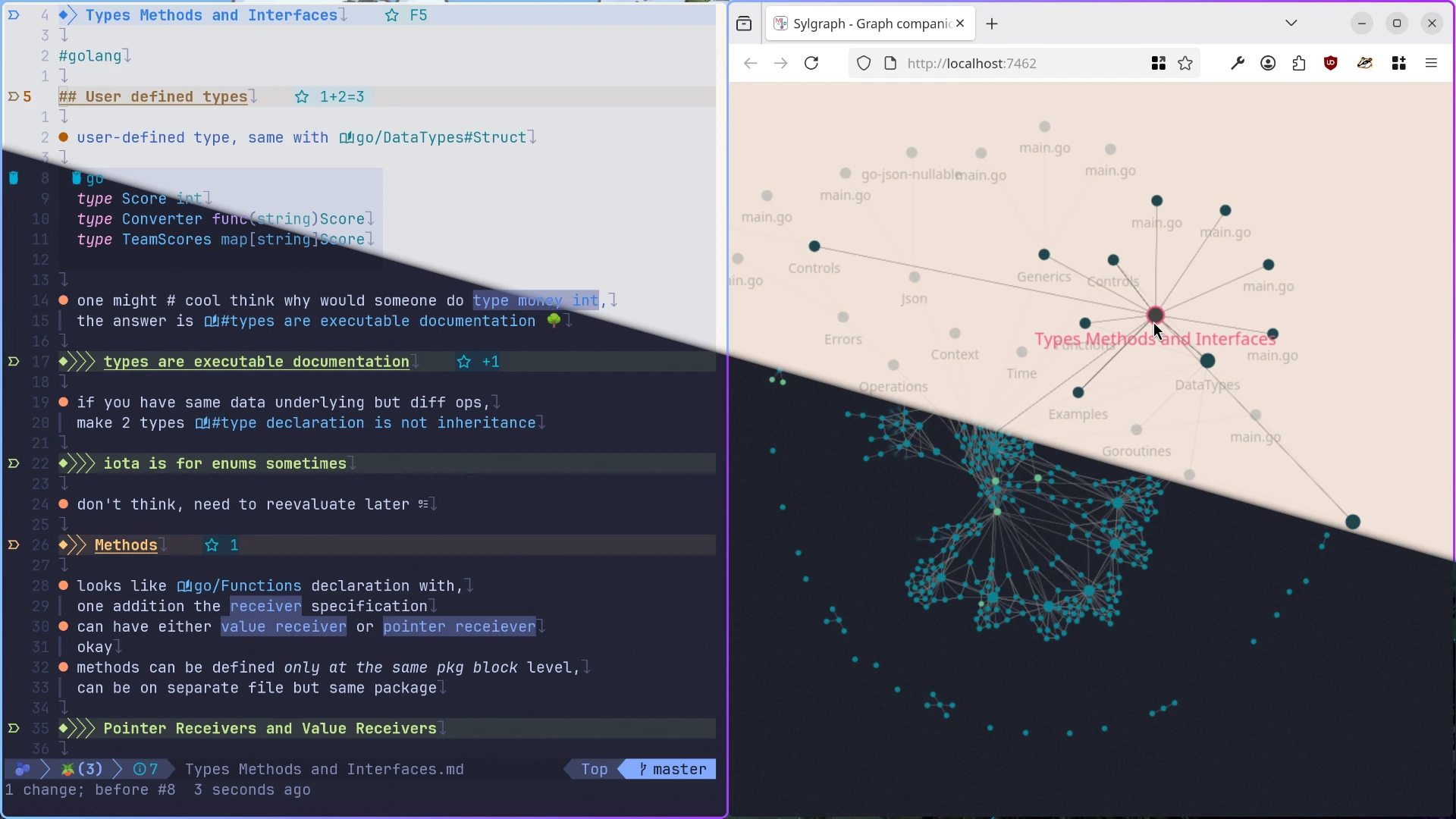This screenshot has height=819, width=1456.
Task: Open the Firefox hamburger menu
Action: pyautogui.click(x=1432, y=63)
